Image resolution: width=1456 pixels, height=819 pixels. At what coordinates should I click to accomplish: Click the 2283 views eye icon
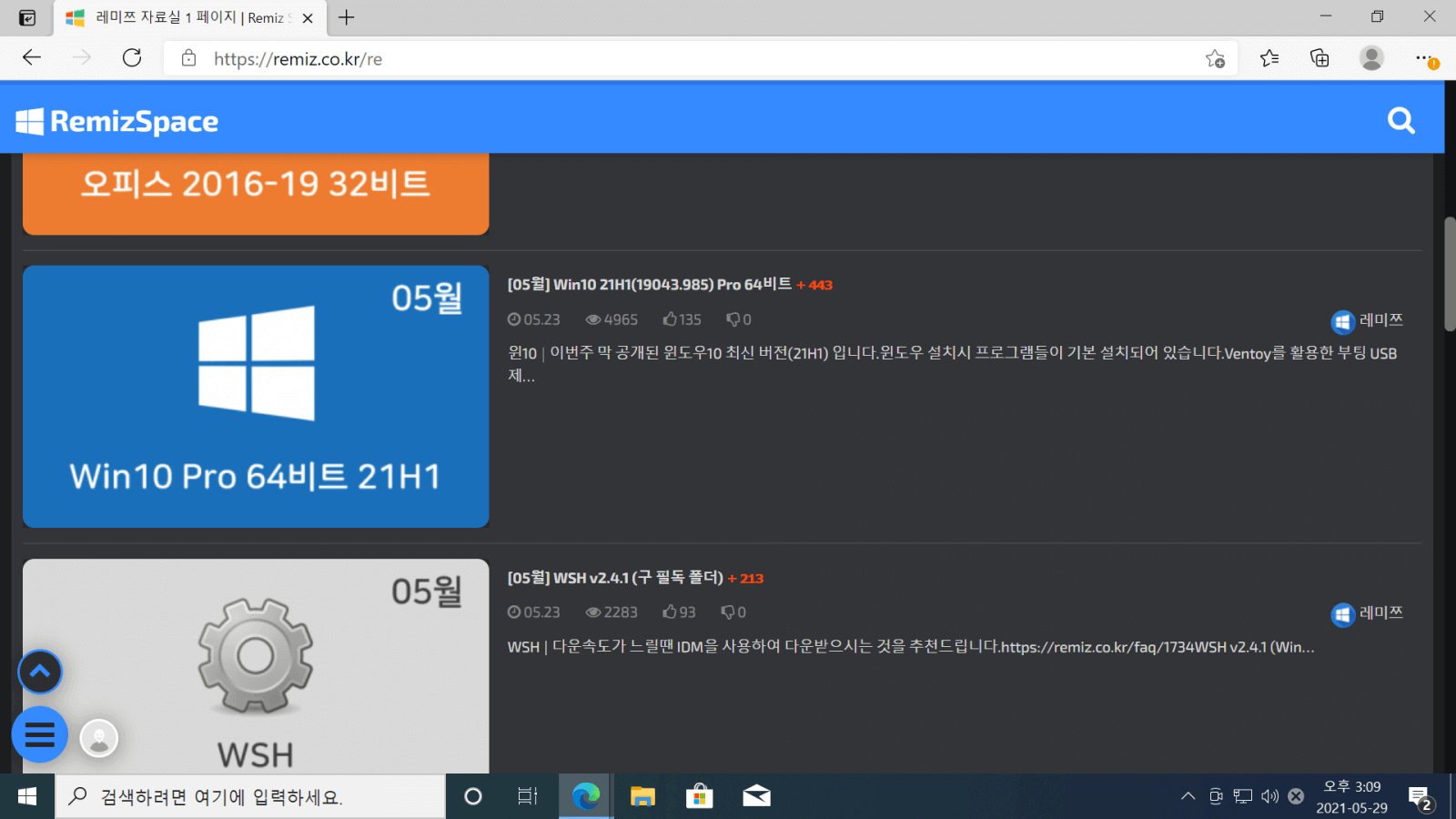593,612
